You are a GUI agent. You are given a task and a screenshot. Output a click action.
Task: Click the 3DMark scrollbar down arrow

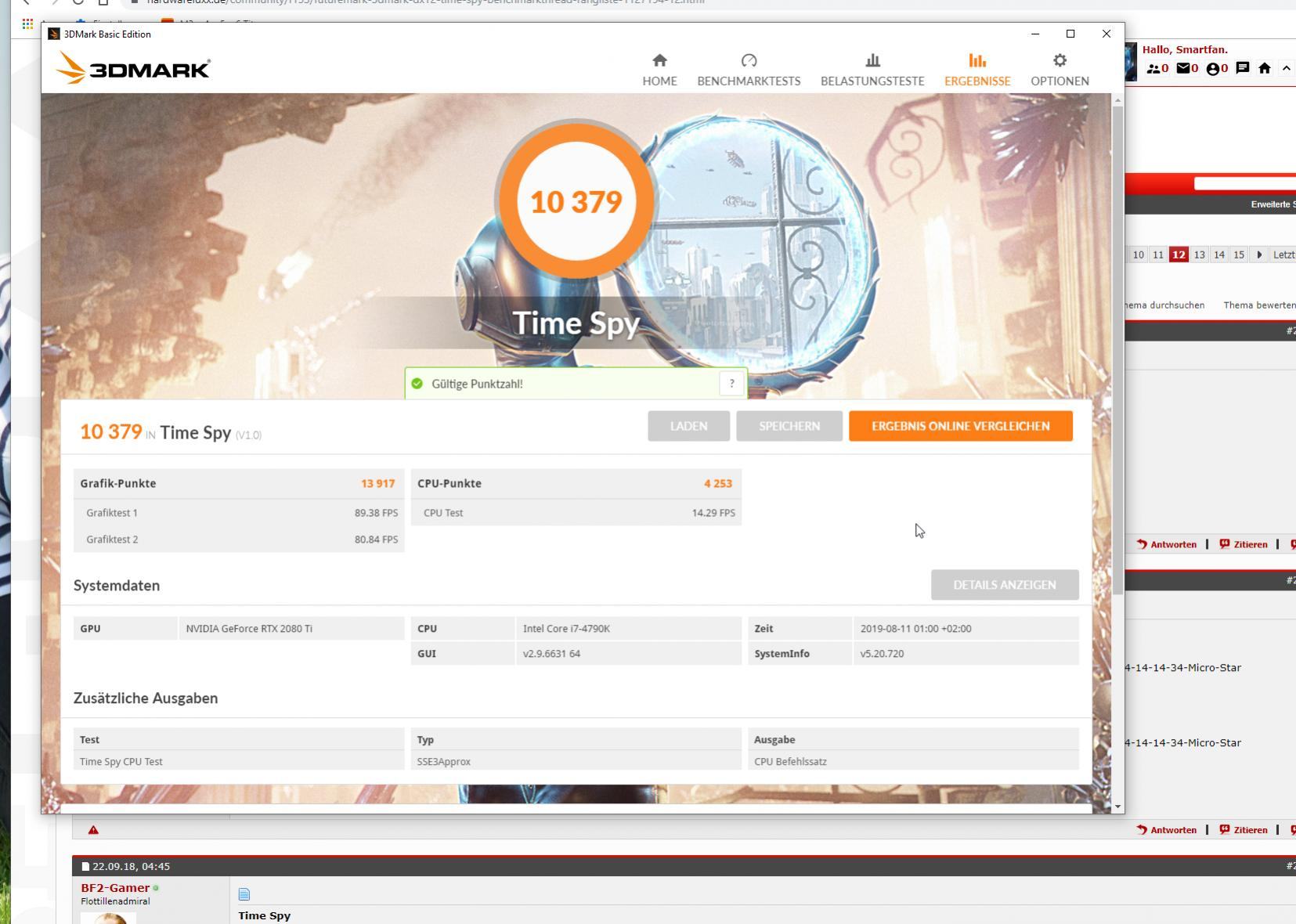point(1117,807)
